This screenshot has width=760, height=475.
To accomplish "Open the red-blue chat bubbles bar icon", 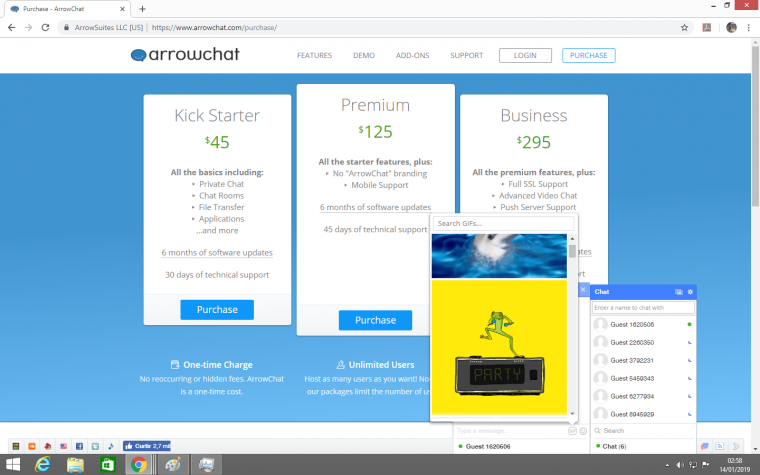I will (705, 446).
